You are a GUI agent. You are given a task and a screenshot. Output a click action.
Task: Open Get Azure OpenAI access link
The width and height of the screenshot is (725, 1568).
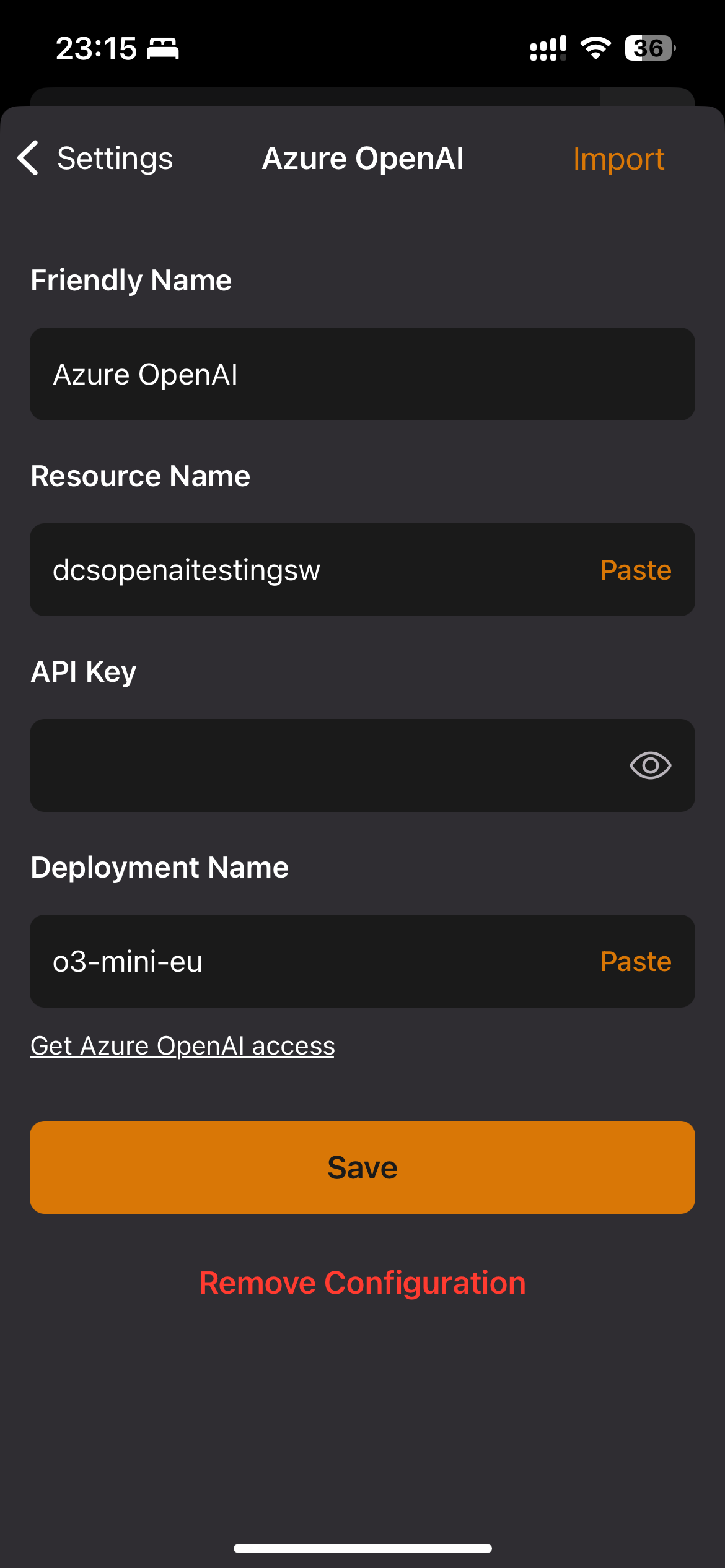point(182,1046)
